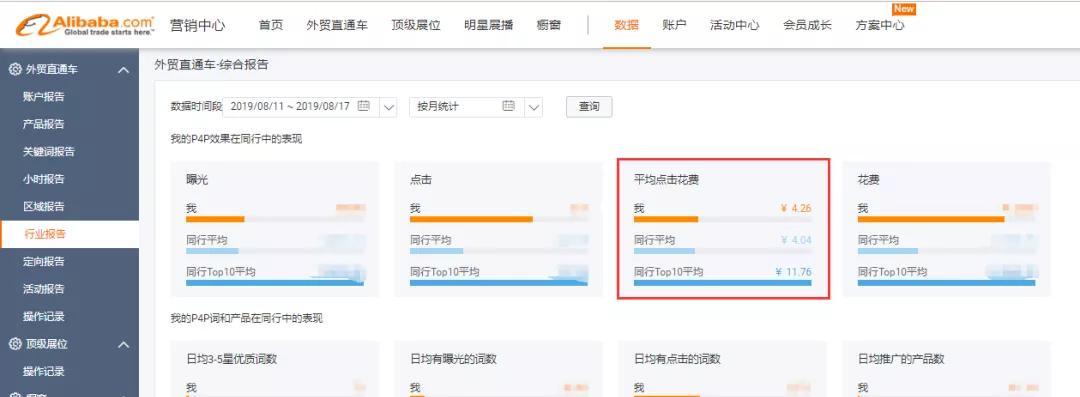
Task: Open 账户 navigation item
Action: click(x=674, y=26)
